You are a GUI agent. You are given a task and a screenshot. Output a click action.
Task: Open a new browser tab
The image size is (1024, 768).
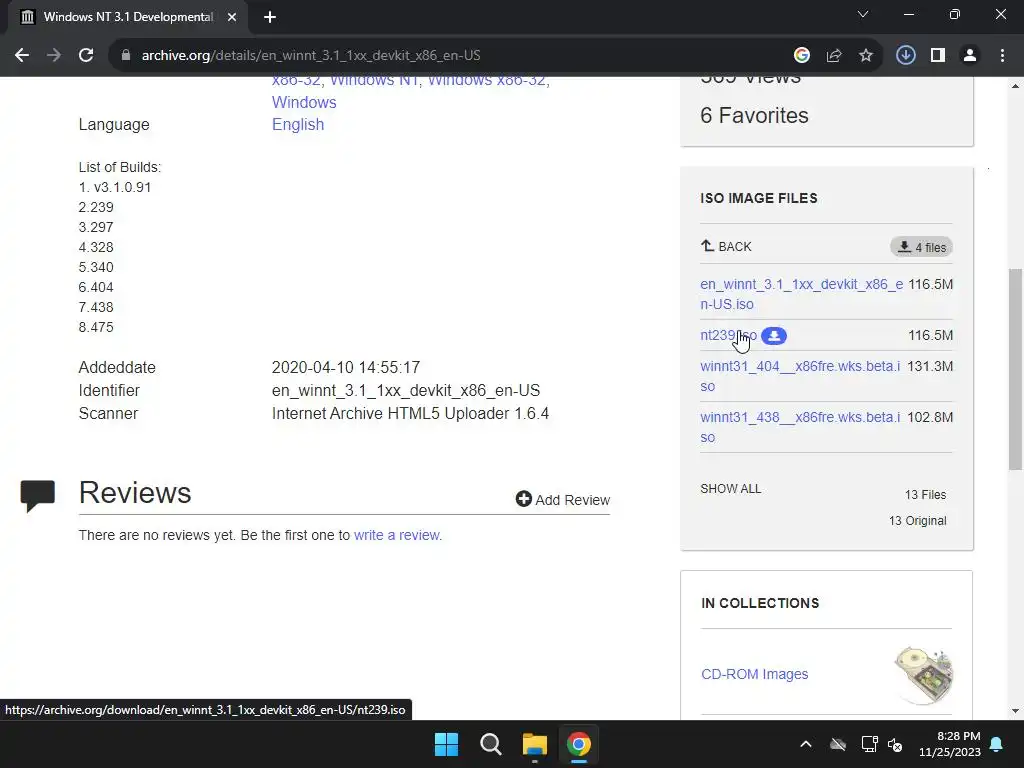pos(270,17)
